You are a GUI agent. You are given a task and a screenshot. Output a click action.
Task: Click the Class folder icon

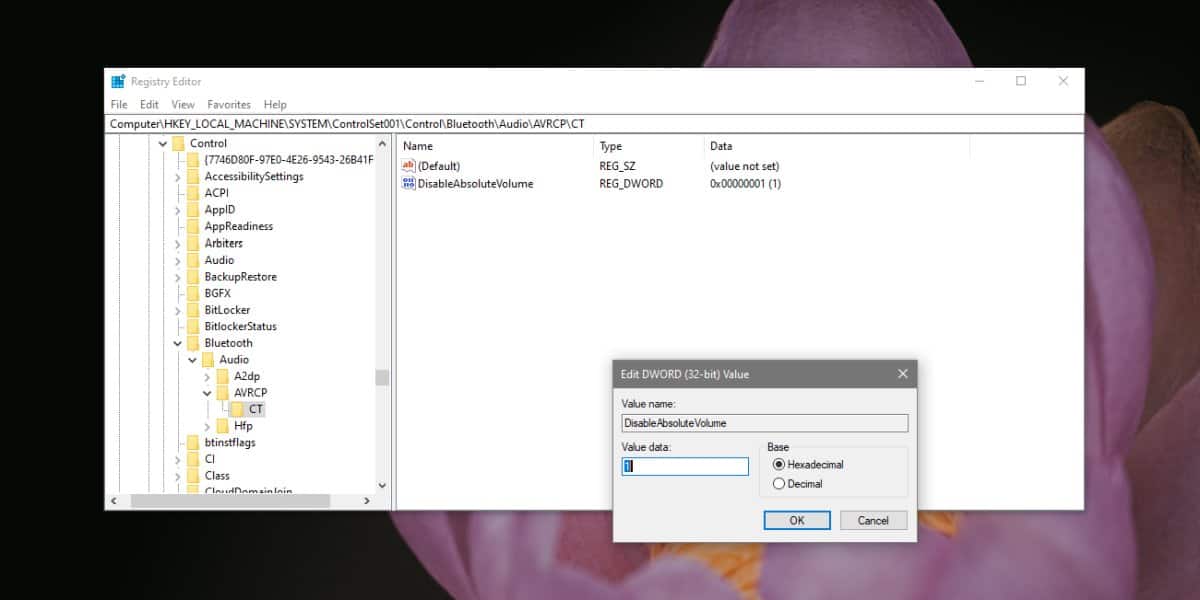click(x=193, y=476)
